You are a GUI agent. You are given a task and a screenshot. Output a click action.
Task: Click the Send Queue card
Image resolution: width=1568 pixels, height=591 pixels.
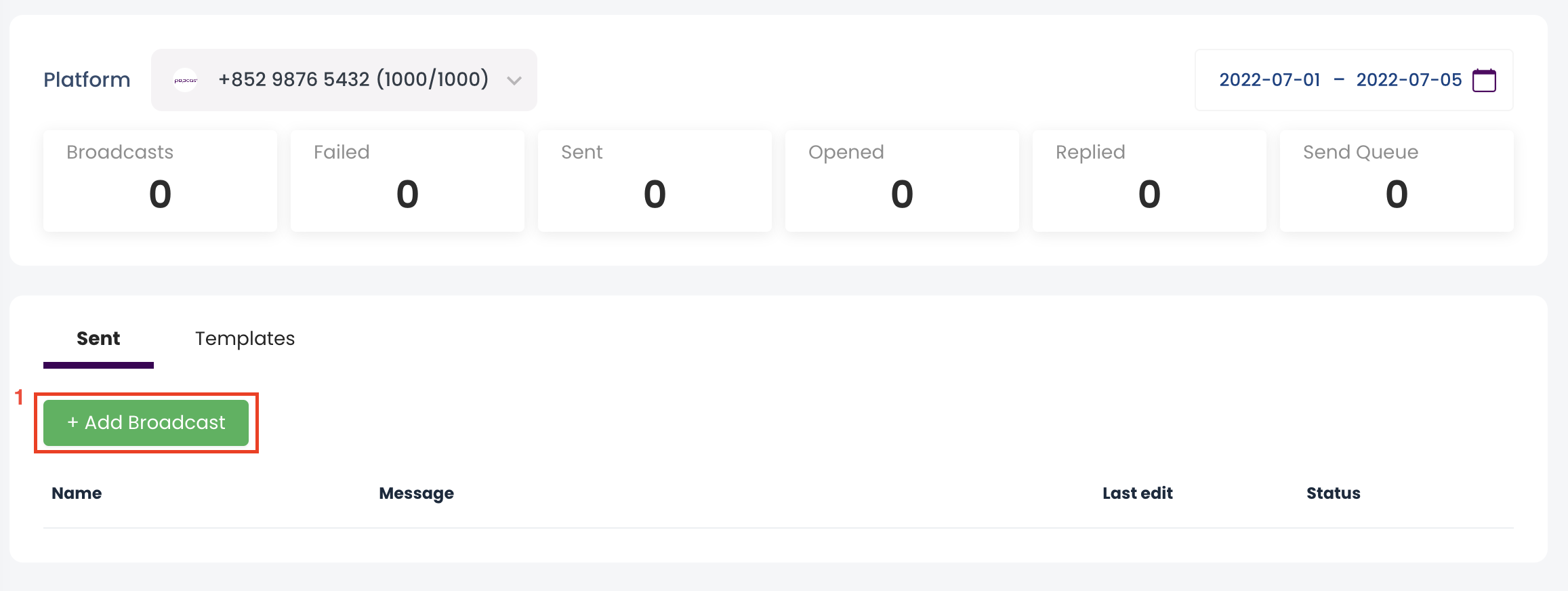1397,180
